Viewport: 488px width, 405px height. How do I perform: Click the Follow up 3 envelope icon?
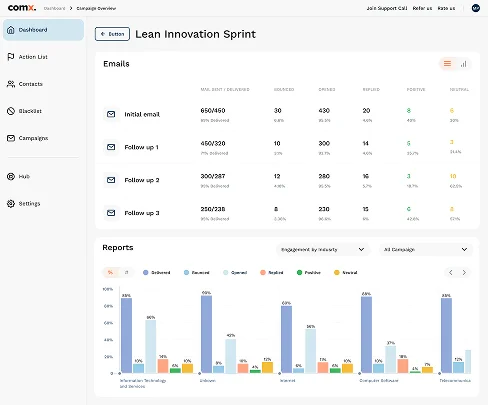pyautogui.click(x=111, y=213)
